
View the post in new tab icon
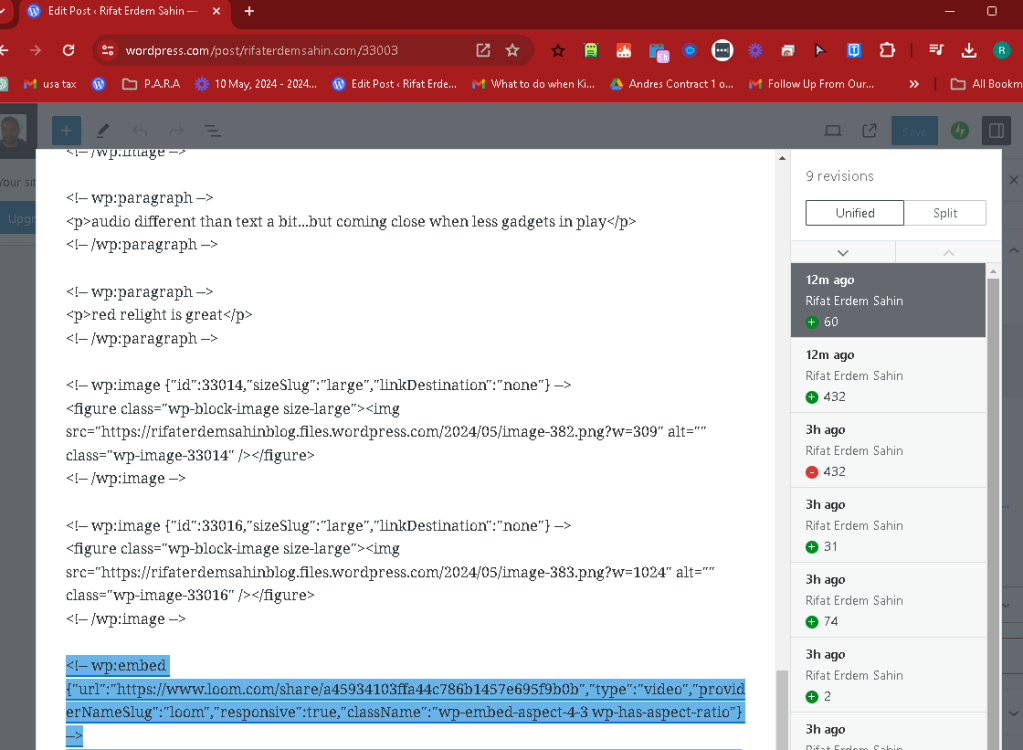(x=869, y=131)
